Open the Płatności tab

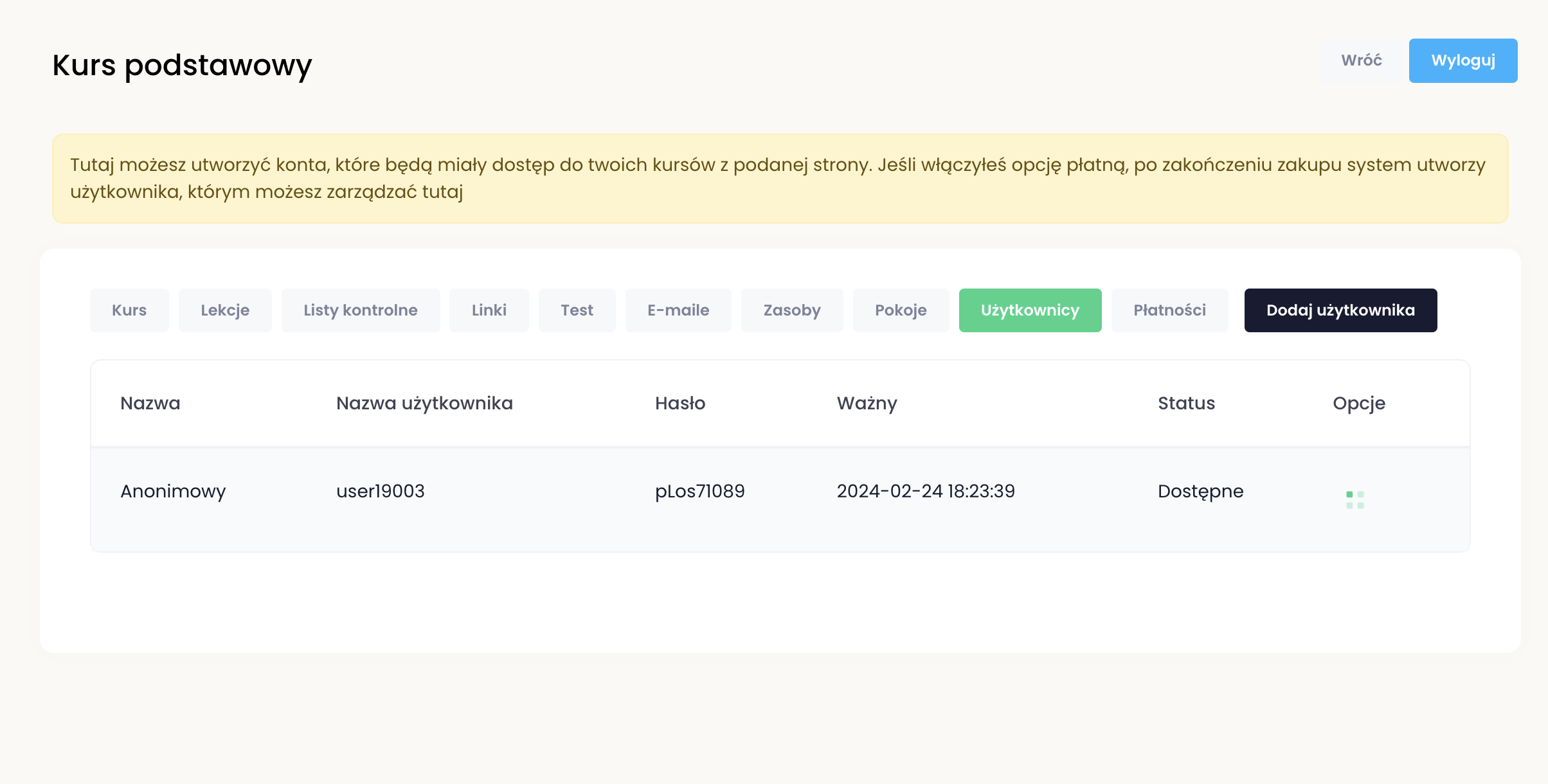(1169, 310)
